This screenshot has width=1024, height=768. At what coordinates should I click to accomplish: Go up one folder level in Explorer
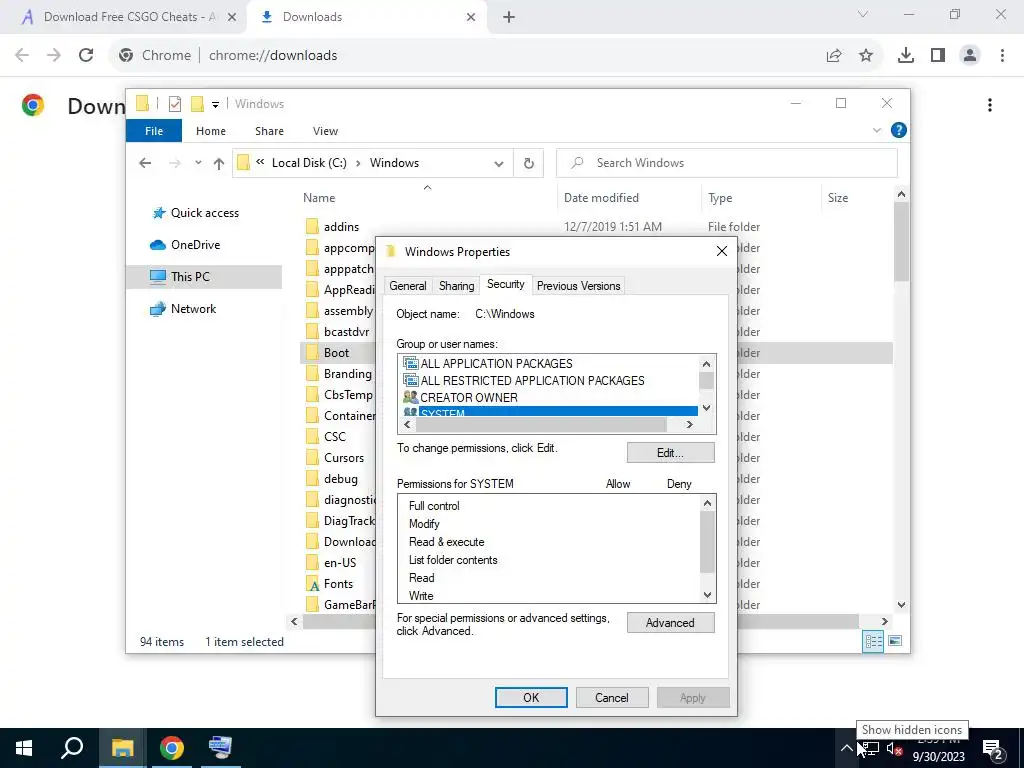point(219,163)
